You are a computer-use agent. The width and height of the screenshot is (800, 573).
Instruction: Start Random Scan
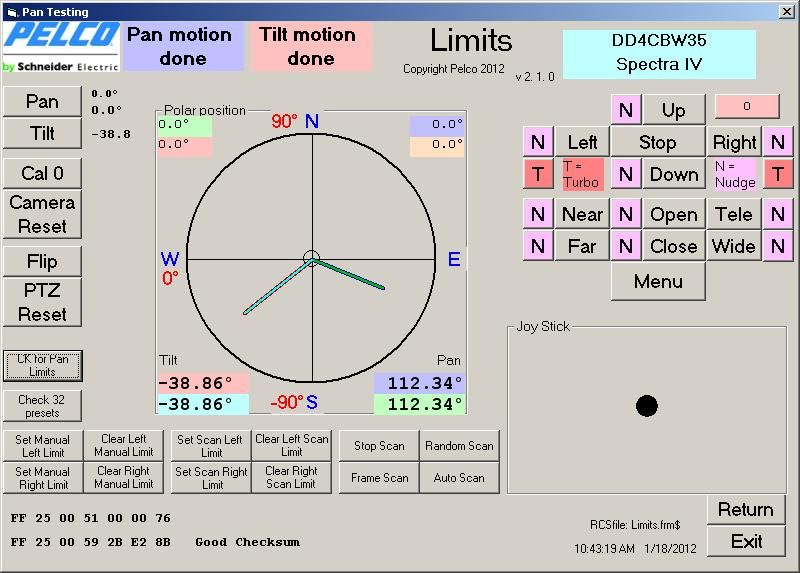coord(459,446)
